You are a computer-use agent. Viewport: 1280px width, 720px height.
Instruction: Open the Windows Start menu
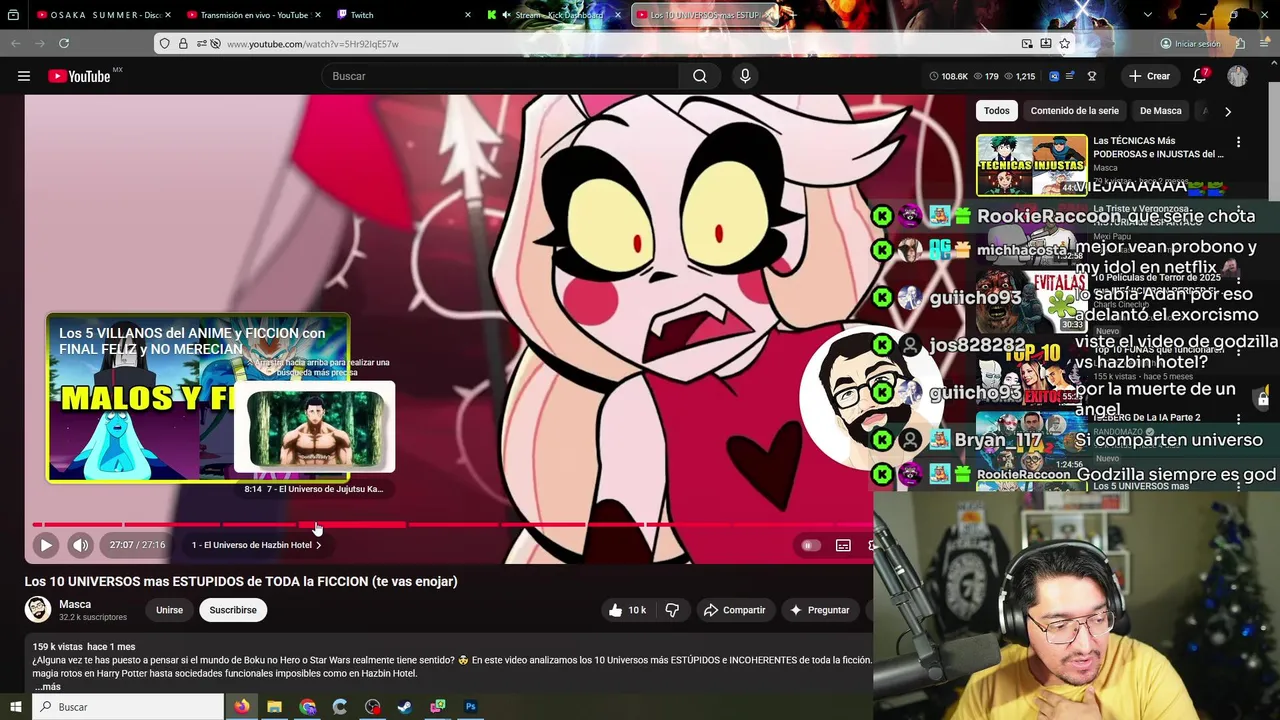coord(15,707)
